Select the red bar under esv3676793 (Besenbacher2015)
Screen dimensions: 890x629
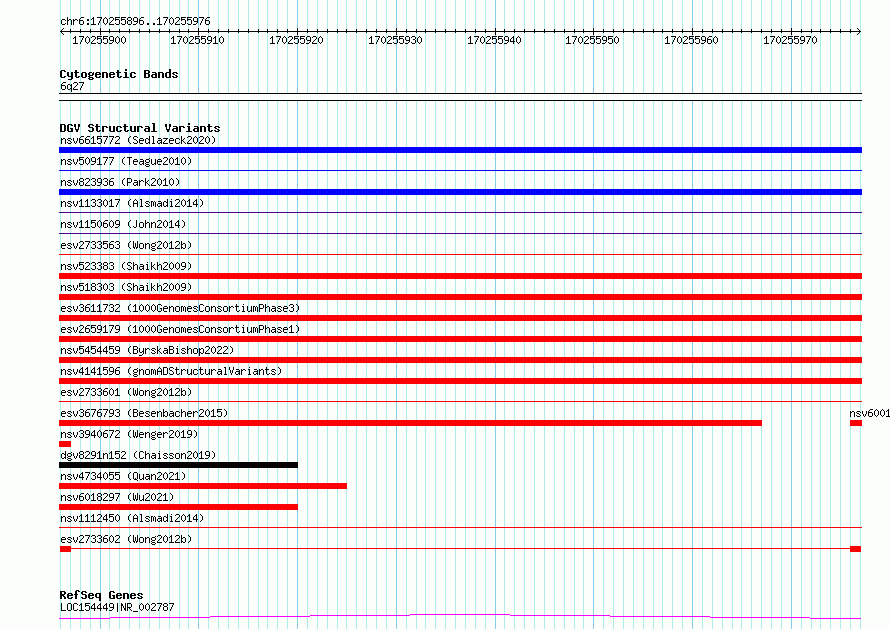click(410, 423)
